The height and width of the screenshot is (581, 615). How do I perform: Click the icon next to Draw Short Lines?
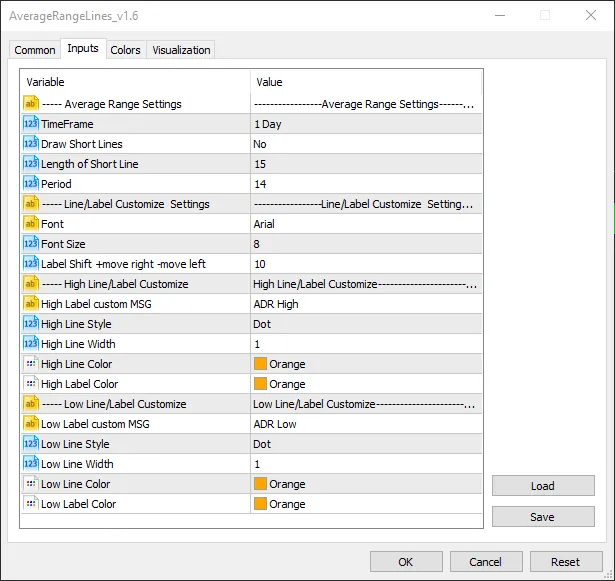[x=31, y=144]
